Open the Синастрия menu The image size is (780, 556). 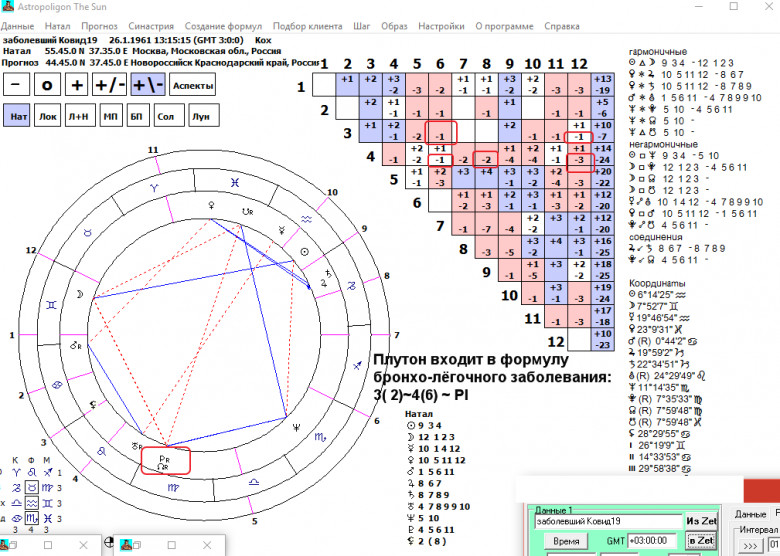click(151, 26)
